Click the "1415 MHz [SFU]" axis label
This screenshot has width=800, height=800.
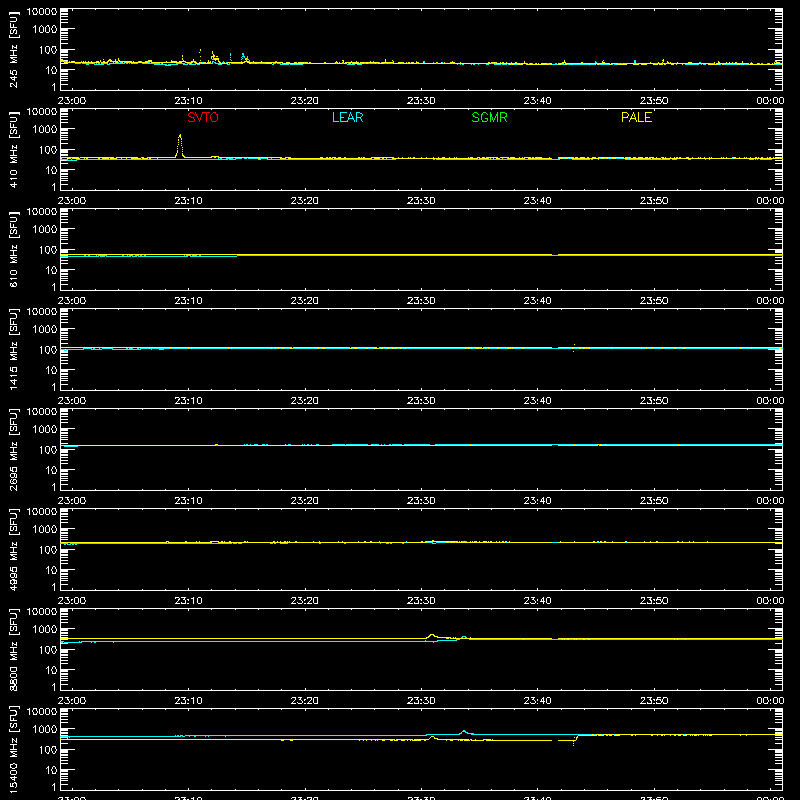(13, 349)
